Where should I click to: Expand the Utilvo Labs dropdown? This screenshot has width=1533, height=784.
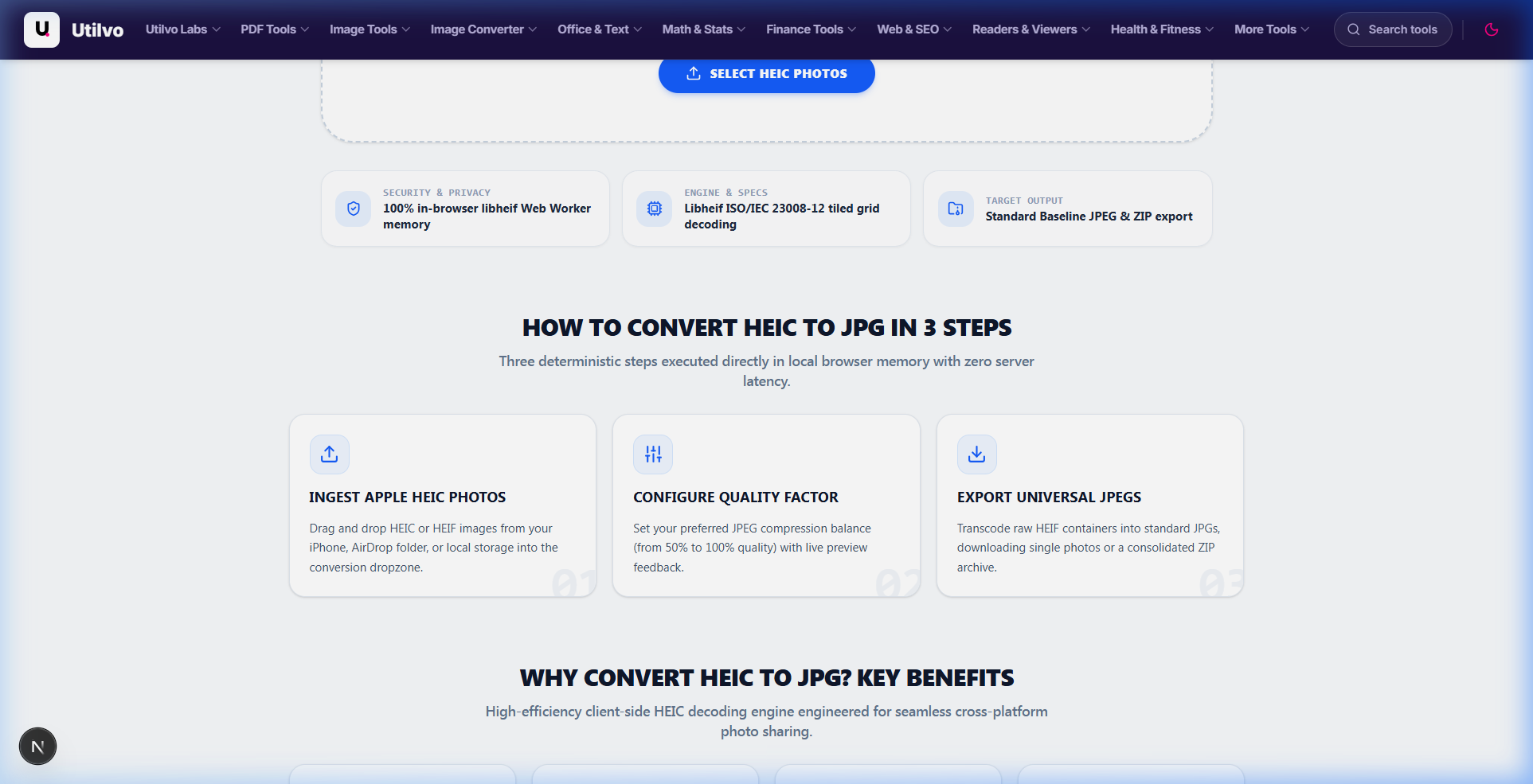[183, 29]
